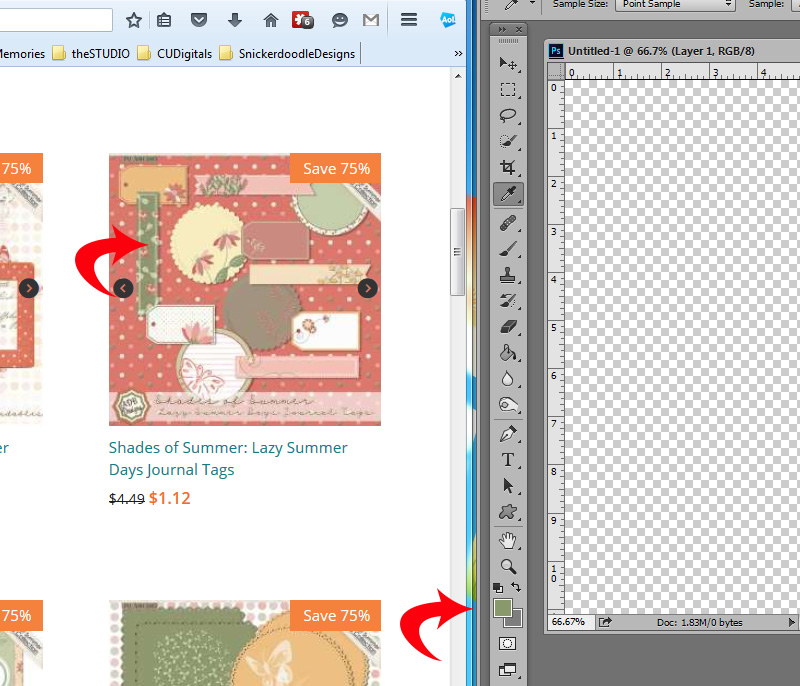The width and height of the screenshot is (800, 686).
Task: Open the Sample Size dropdown
Action: [675, 4]
